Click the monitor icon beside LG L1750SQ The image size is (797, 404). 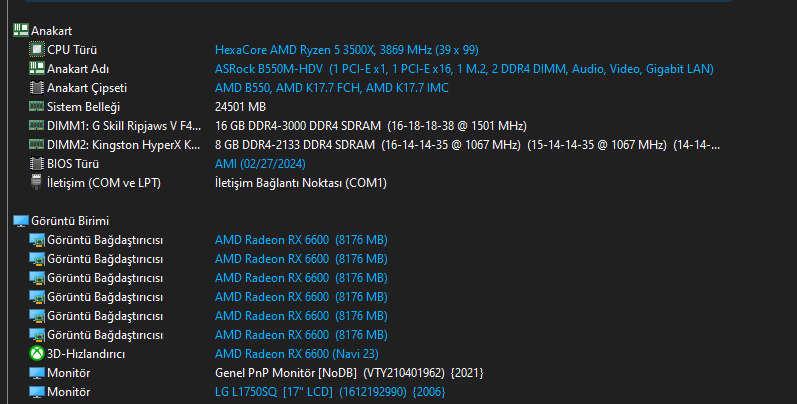click(x=37, y=392)
